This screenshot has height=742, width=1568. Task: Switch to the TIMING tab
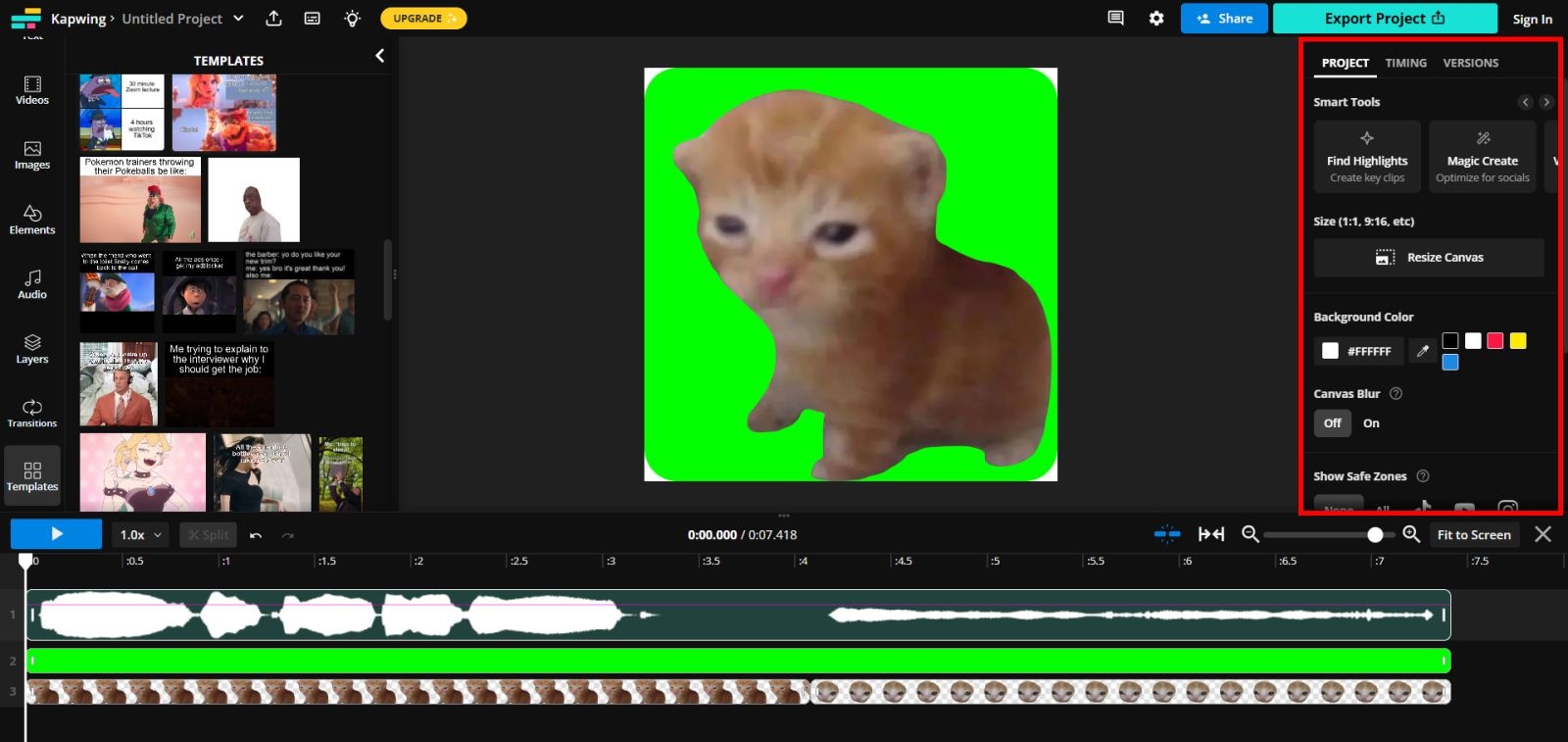1405,63
